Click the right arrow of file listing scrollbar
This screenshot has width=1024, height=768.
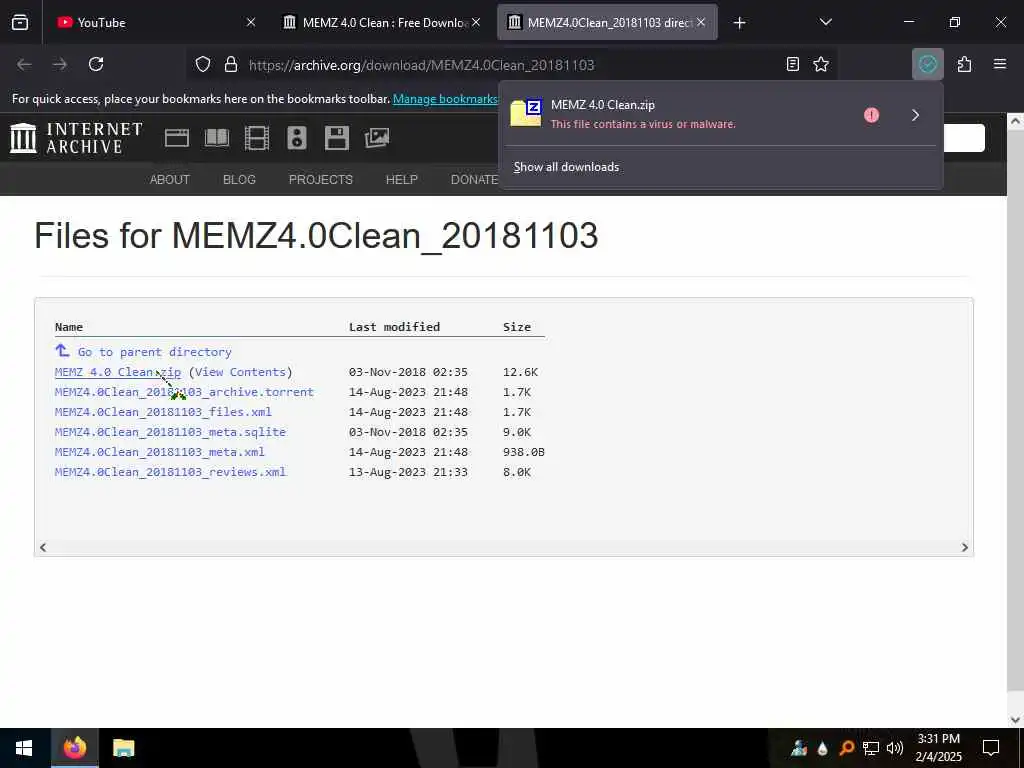(x=965, y=547)
